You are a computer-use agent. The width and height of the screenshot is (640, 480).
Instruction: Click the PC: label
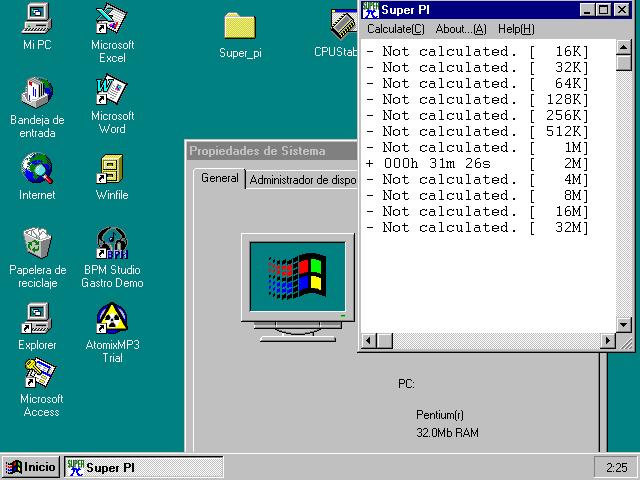click(406, 384)
